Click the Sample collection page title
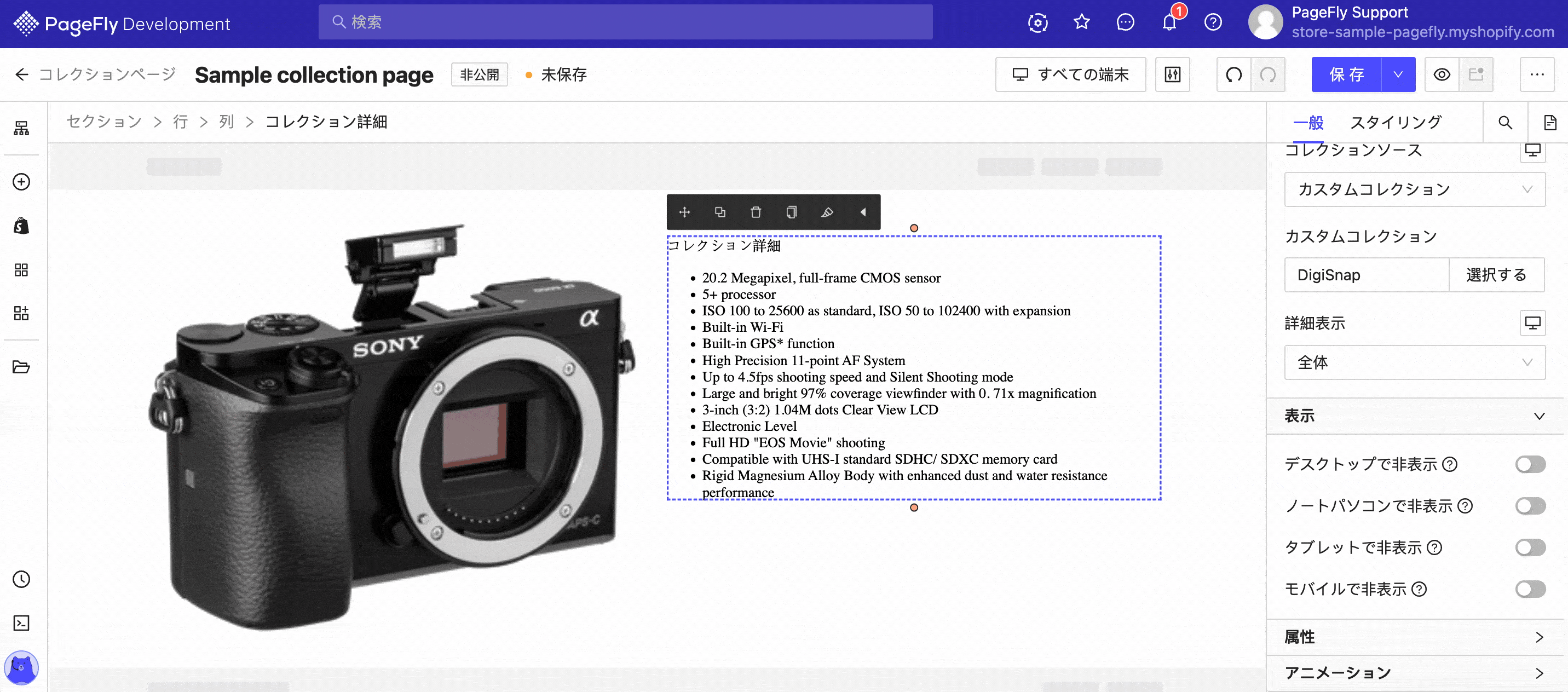Viewport: 1568px width, 692px height. pos(314,75)
